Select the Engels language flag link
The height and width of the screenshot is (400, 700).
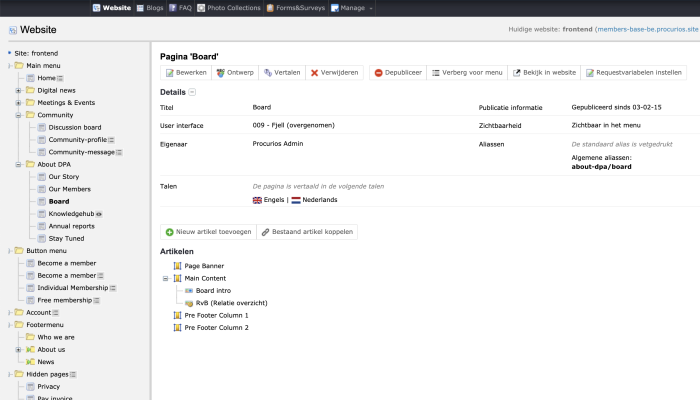point(268,200)
